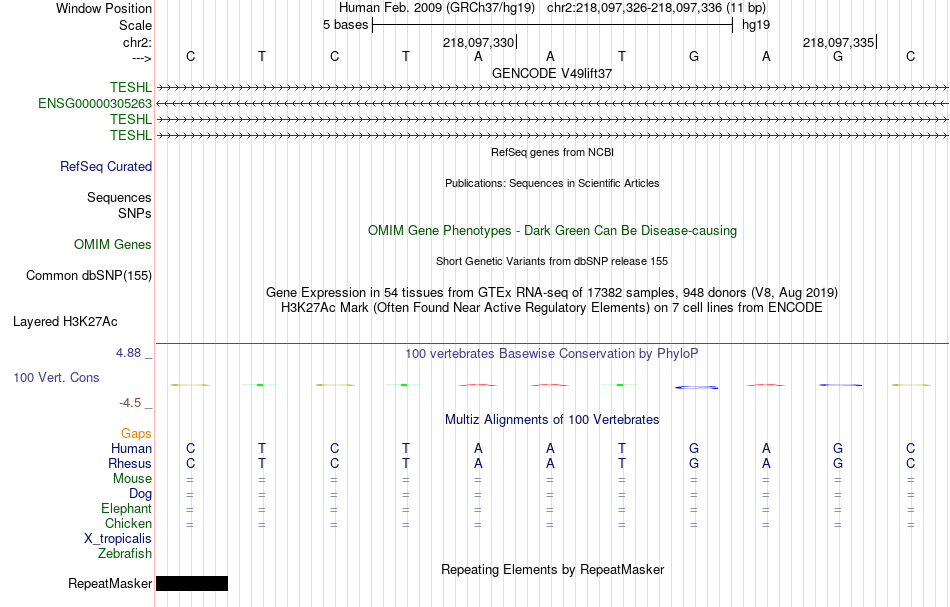
Task: Click the -4.5 PhyloP lower scale value
Action: pos(130,403)
